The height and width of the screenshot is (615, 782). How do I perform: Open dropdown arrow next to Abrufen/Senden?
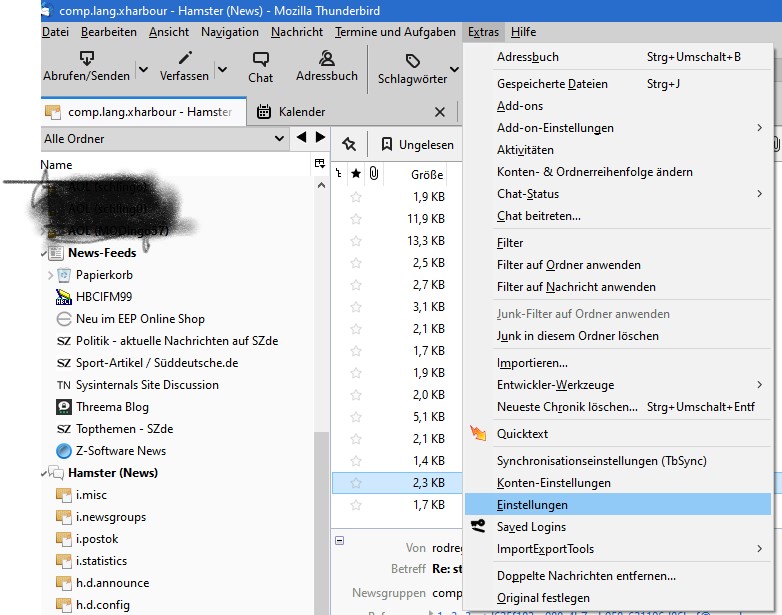click(x=142, y=71)
